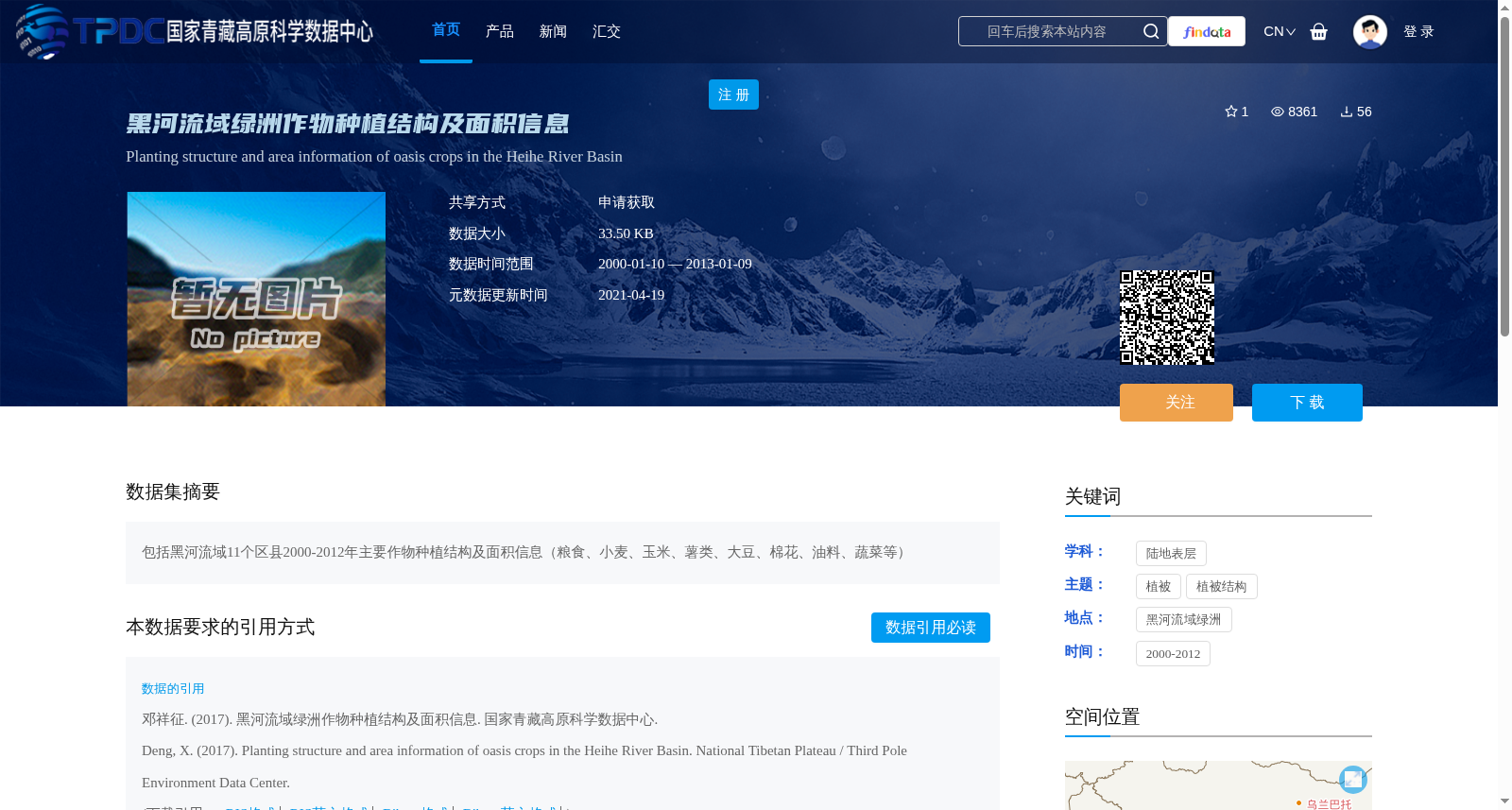Click the 关键词 heading
The width and height of the screenshot is (1512, 810).
tap(1092, 496)
